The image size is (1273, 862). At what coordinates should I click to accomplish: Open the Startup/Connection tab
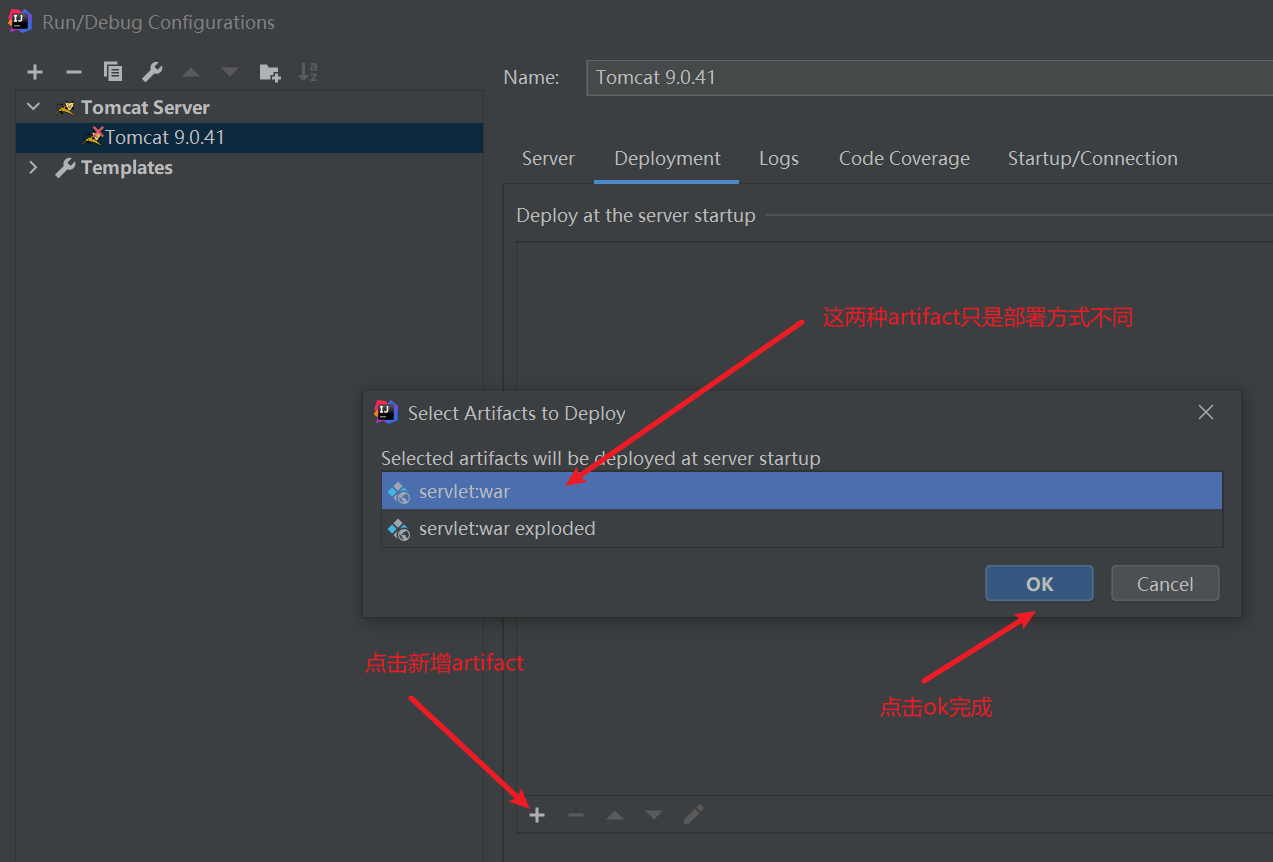(x=1092, y=158)
